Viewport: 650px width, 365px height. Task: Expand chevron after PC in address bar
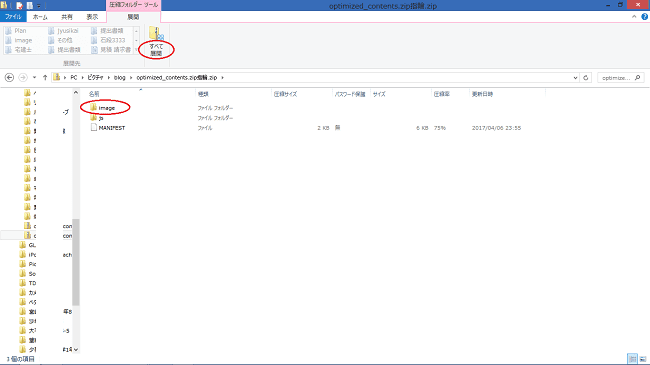[82, 78]
